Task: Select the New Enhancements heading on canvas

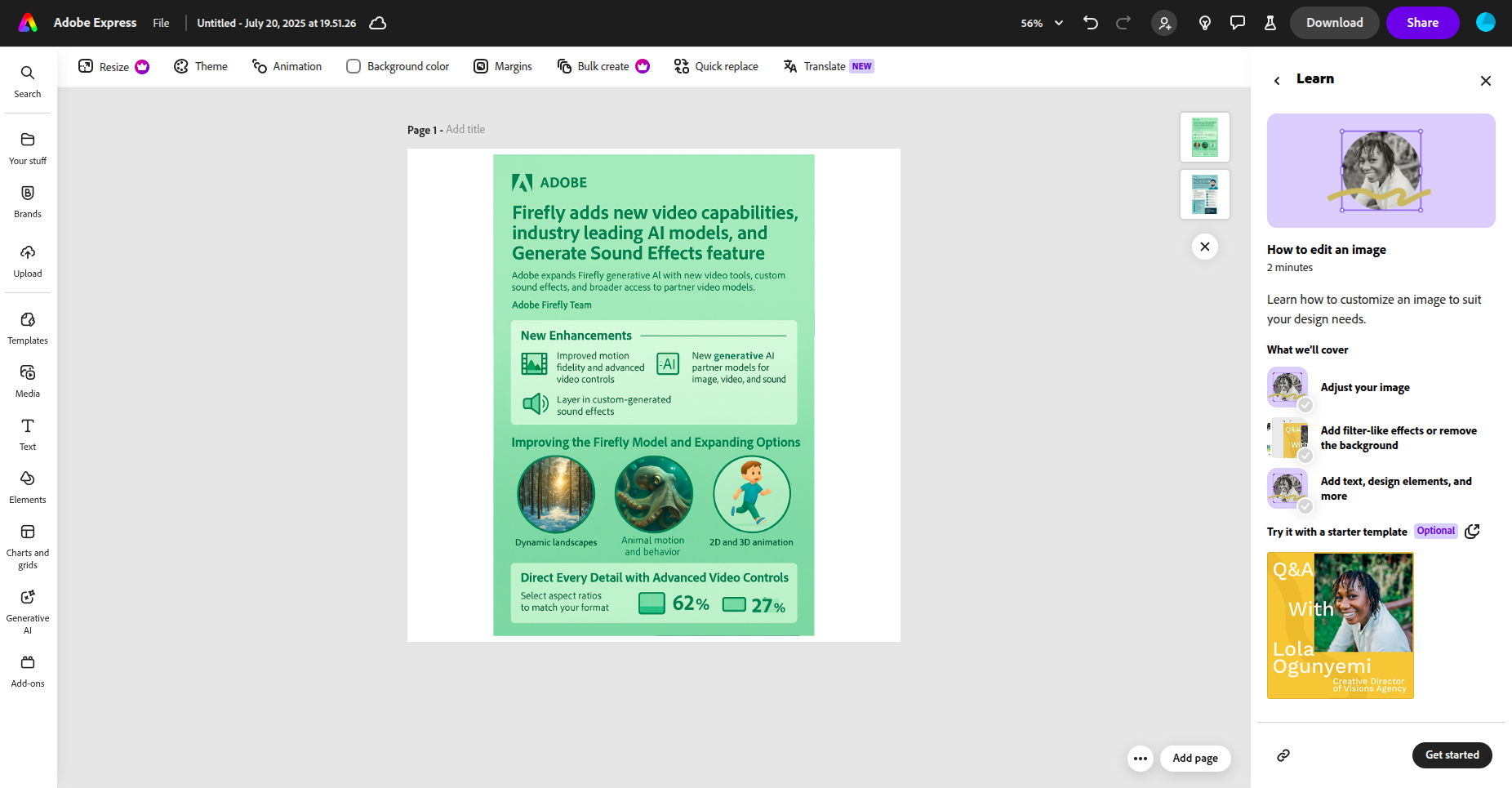Action: point(576,336)
